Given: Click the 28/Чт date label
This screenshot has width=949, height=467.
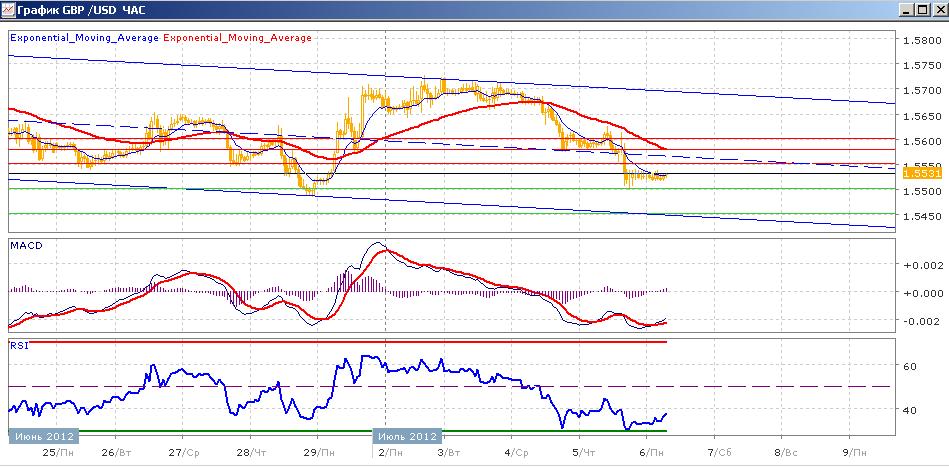Looking at the screenshot, I should point(251,452).
